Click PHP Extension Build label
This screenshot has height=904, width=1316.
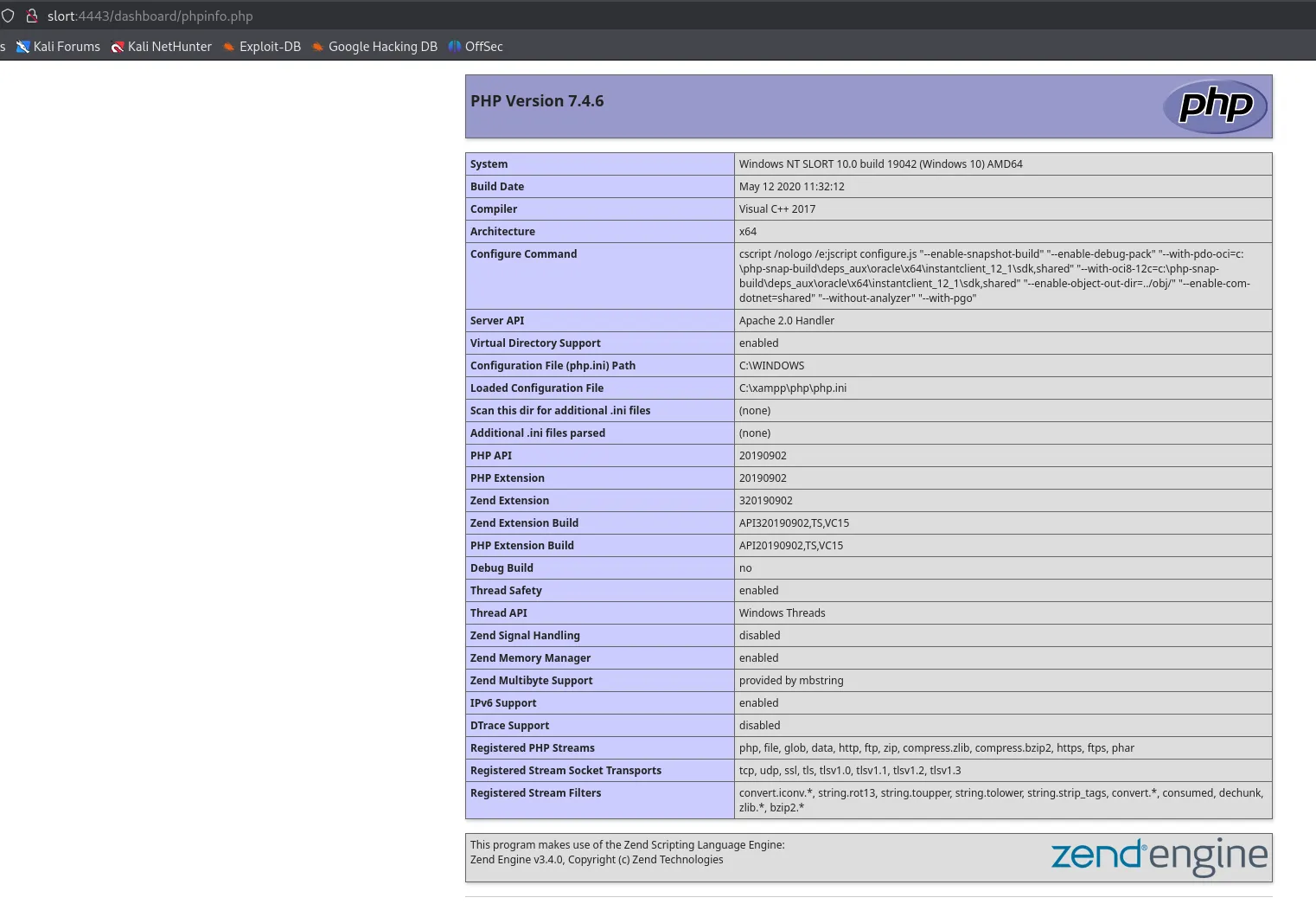pyautogui.click(x=522, y=546)
